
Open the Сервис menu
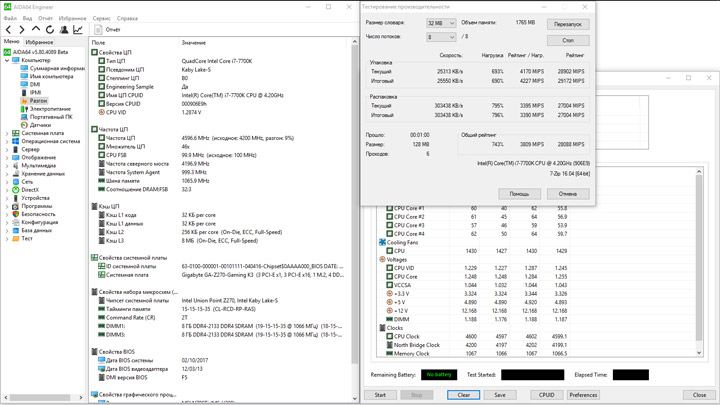coord(101,18)
